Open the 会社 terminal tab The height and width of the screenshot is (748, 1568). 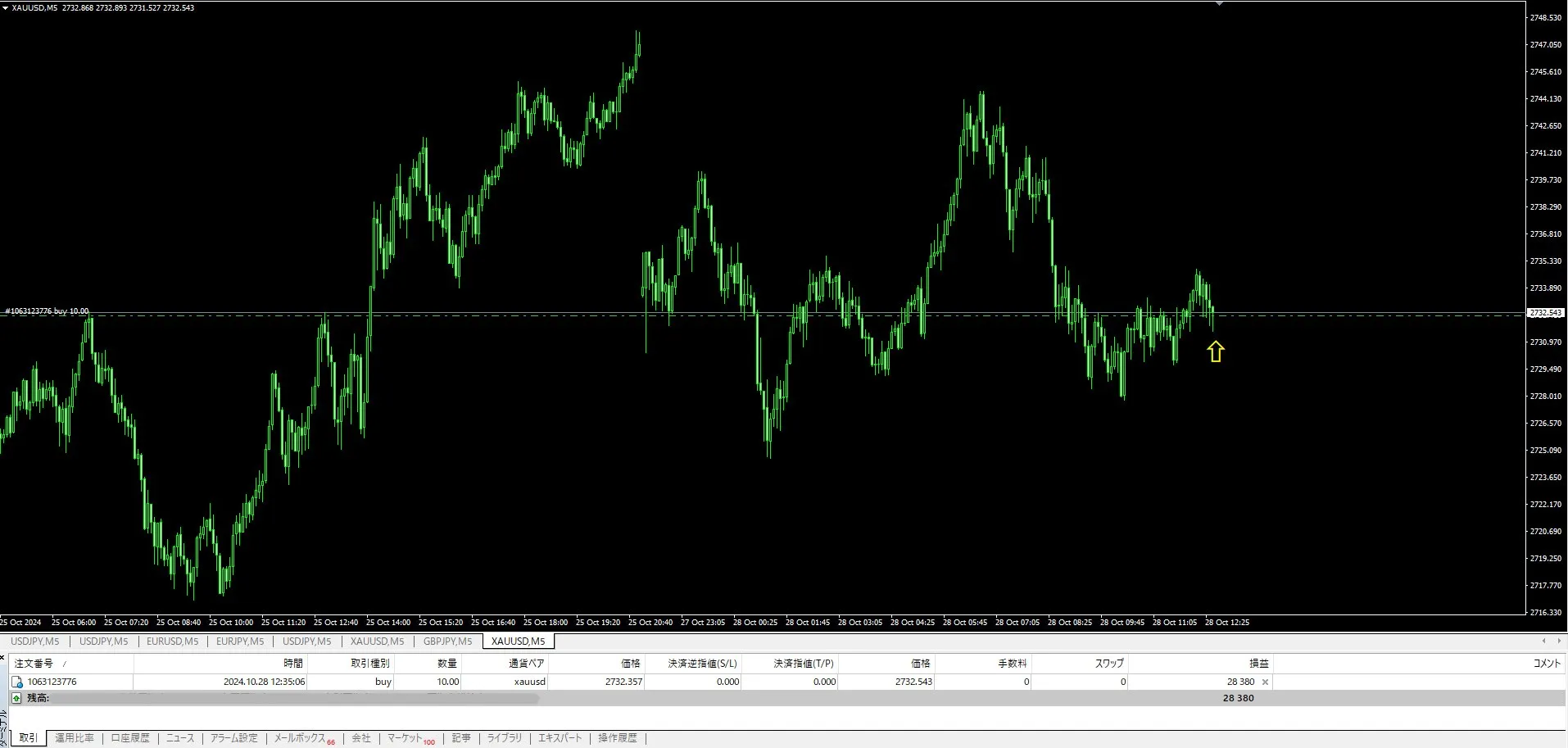[361, 738]
